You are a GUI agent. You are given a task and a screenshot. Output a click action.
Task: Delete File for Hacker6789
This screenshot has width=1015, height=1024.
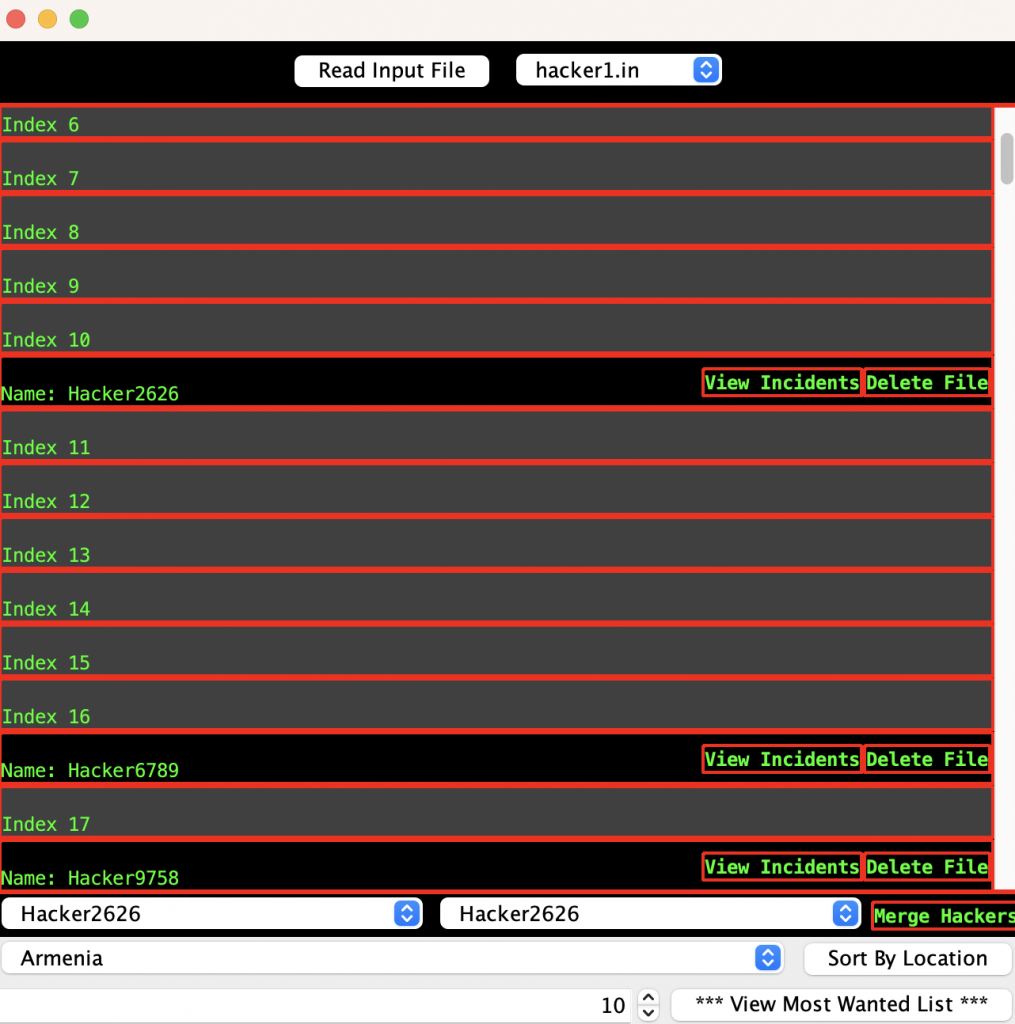click(926, 760)
